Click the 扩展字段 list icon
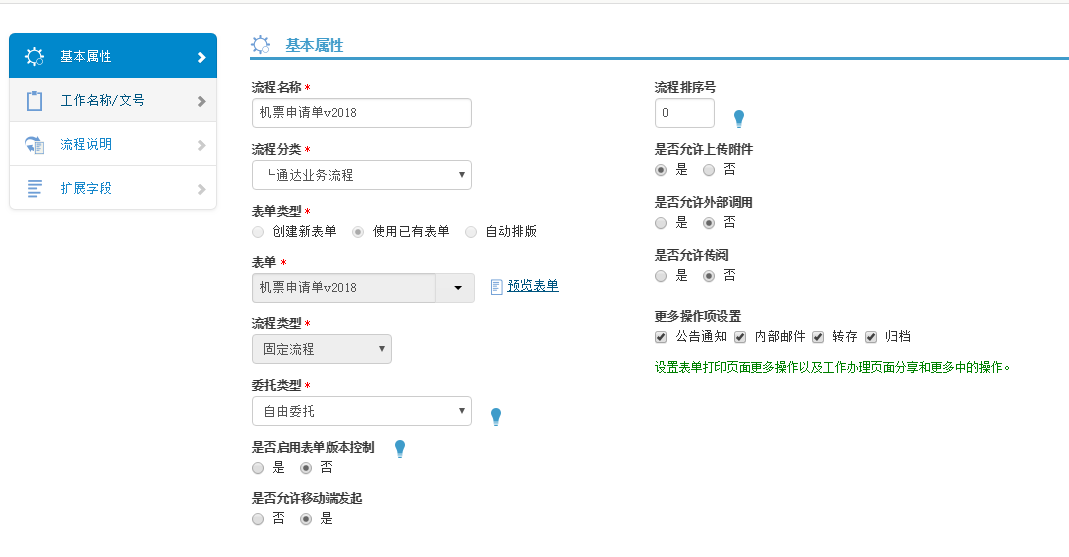The width and height of the screenshot is (1069, 557). [34, 188]
